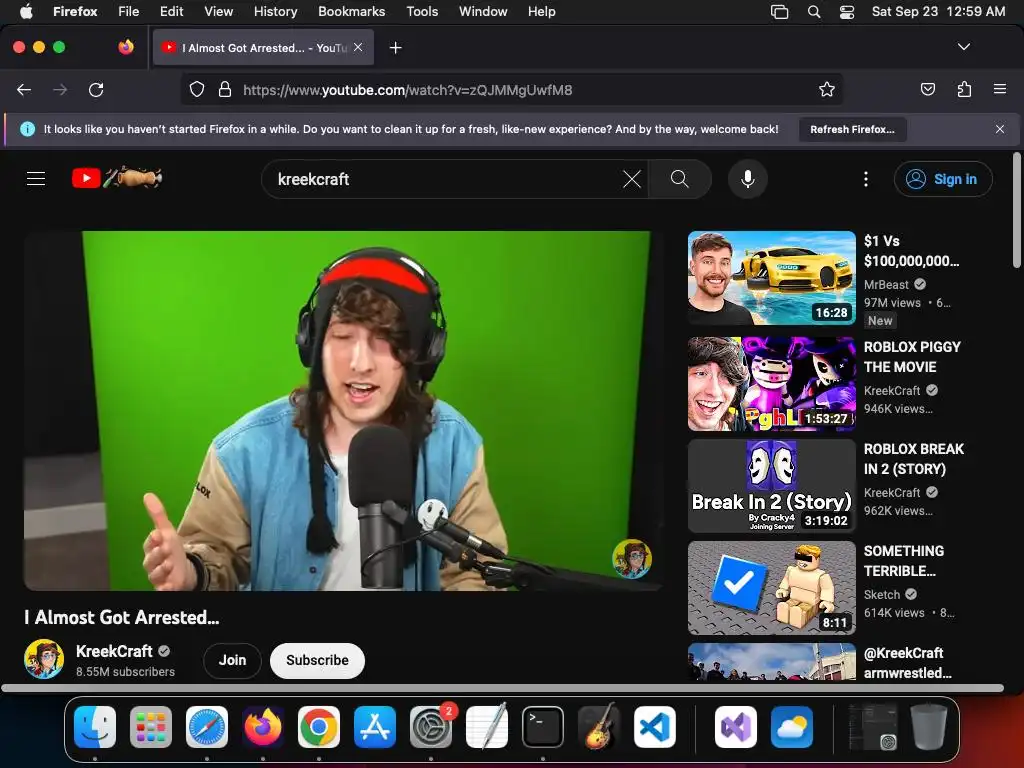The image size is (1024, 768).
Task: Open the Apple menu
Action: [x=26, y=11]
